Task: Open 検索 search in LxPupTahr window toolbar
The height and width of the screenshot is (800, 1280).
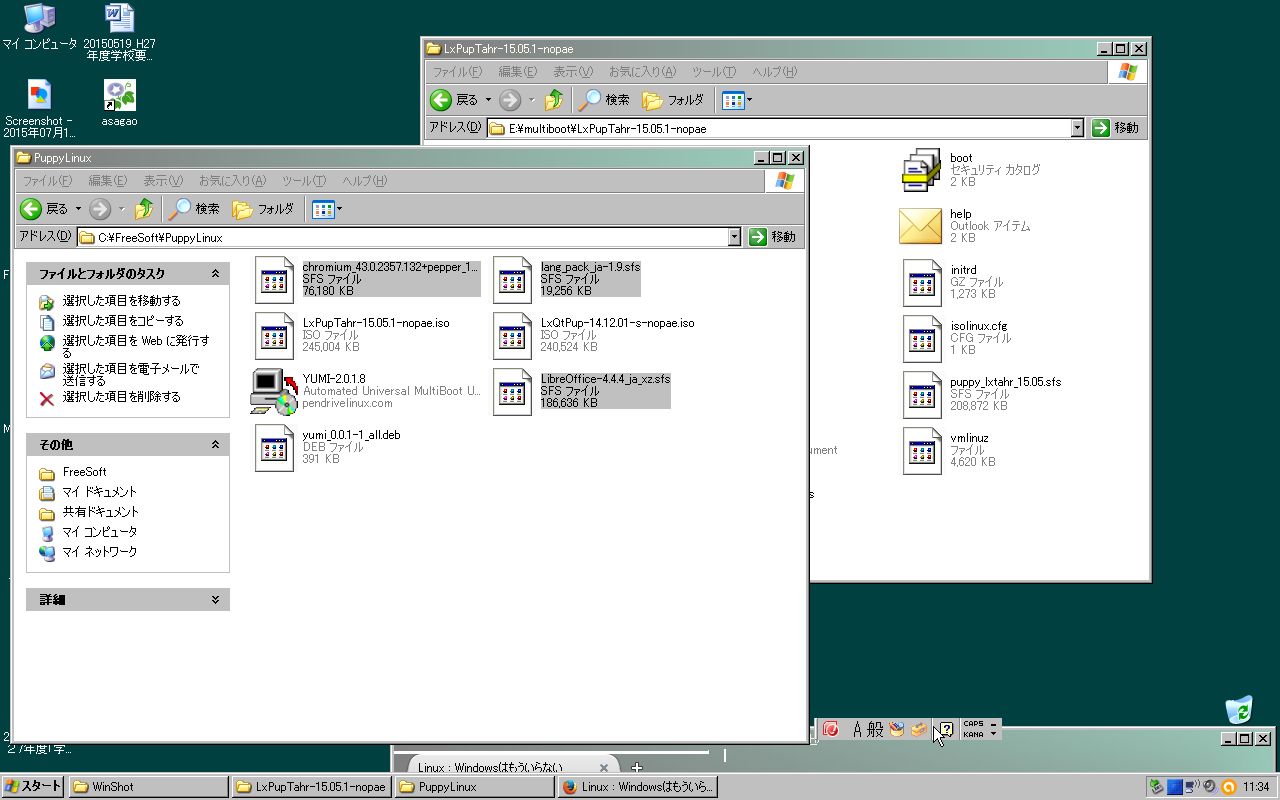Action: 604,100
